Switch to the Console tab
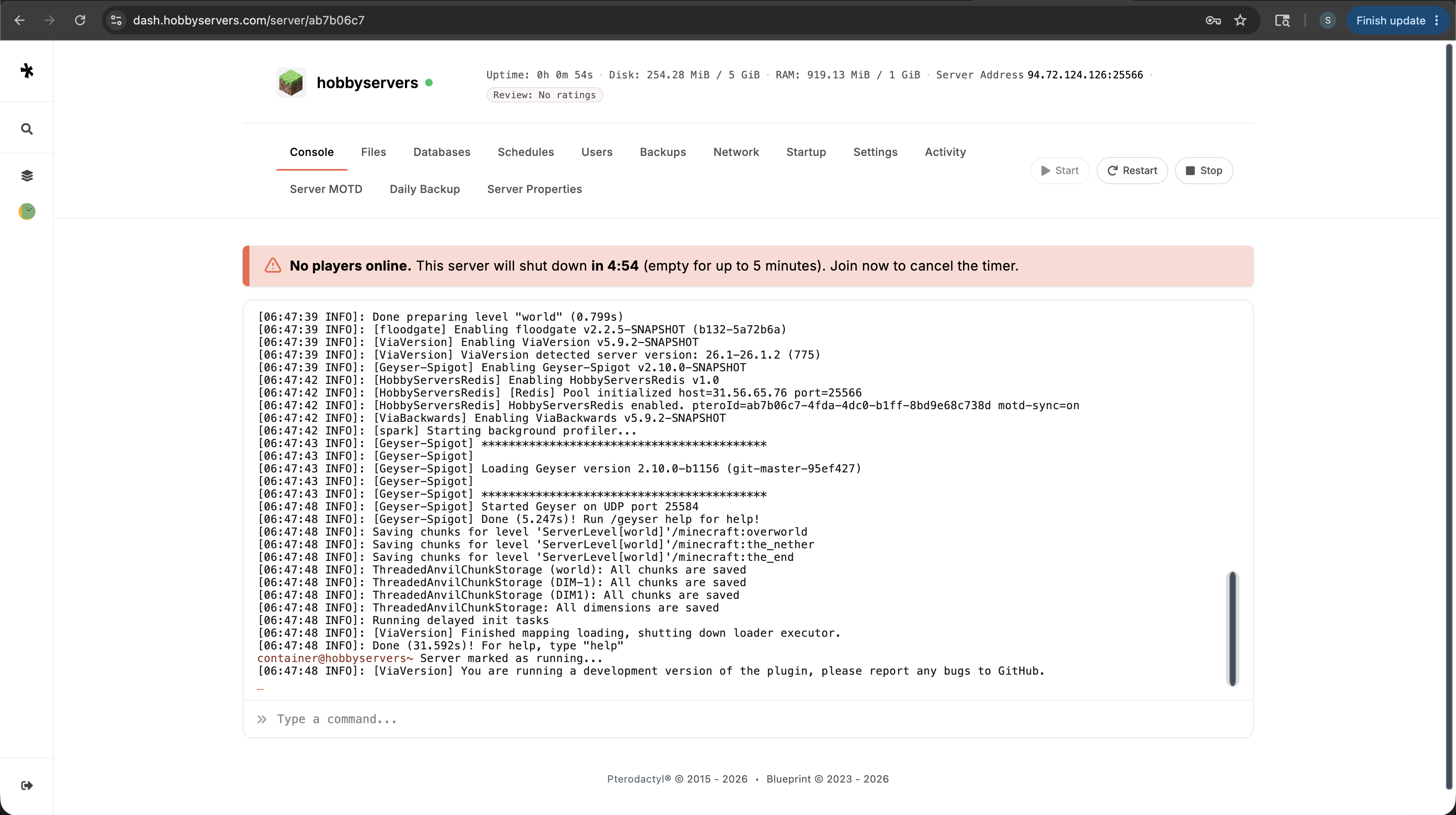This screenshot has height=815, width=1456. tap(312, 152)
